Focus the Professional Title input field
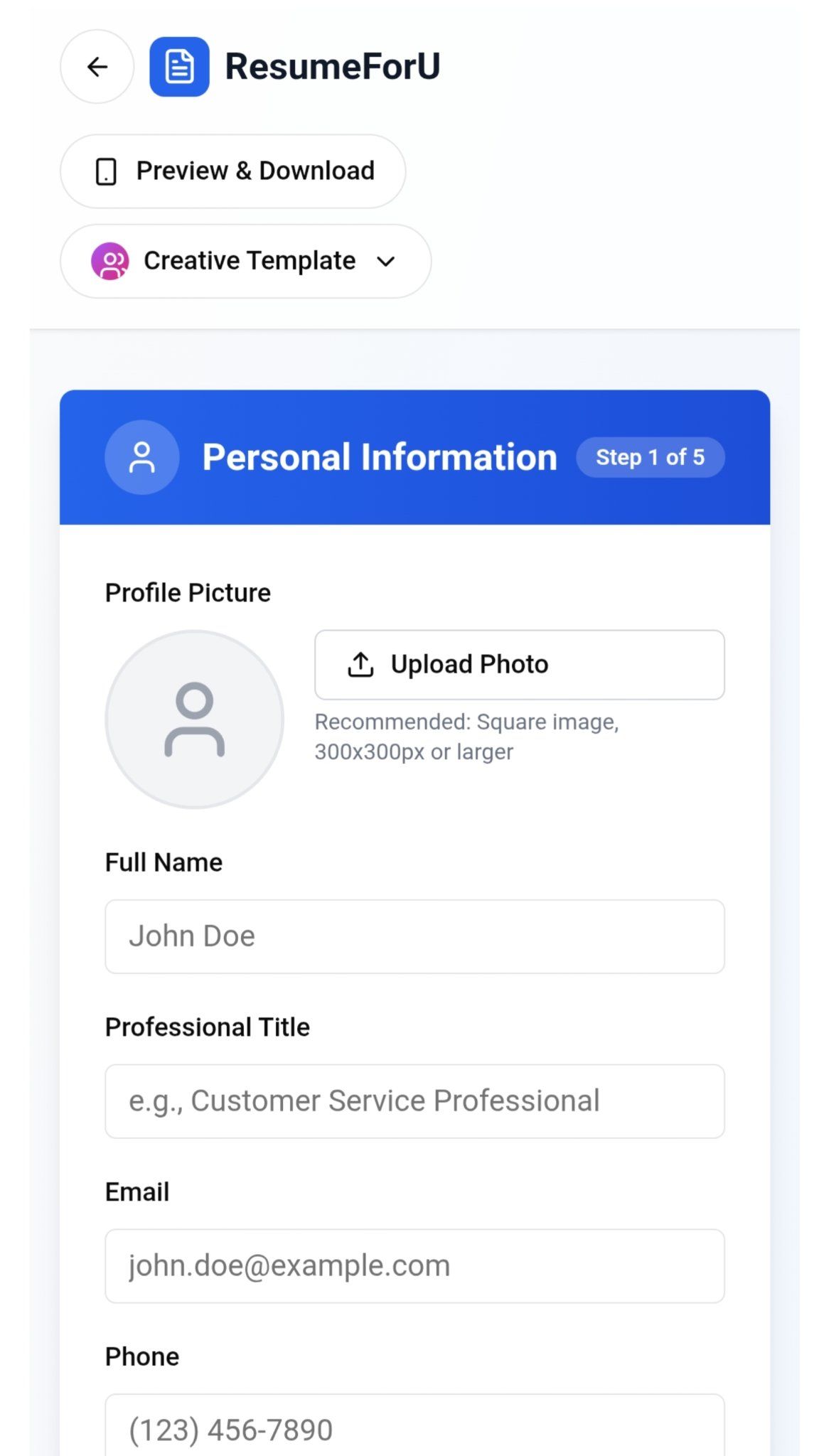The image size is (819, 1456). tap(415, 1101)
